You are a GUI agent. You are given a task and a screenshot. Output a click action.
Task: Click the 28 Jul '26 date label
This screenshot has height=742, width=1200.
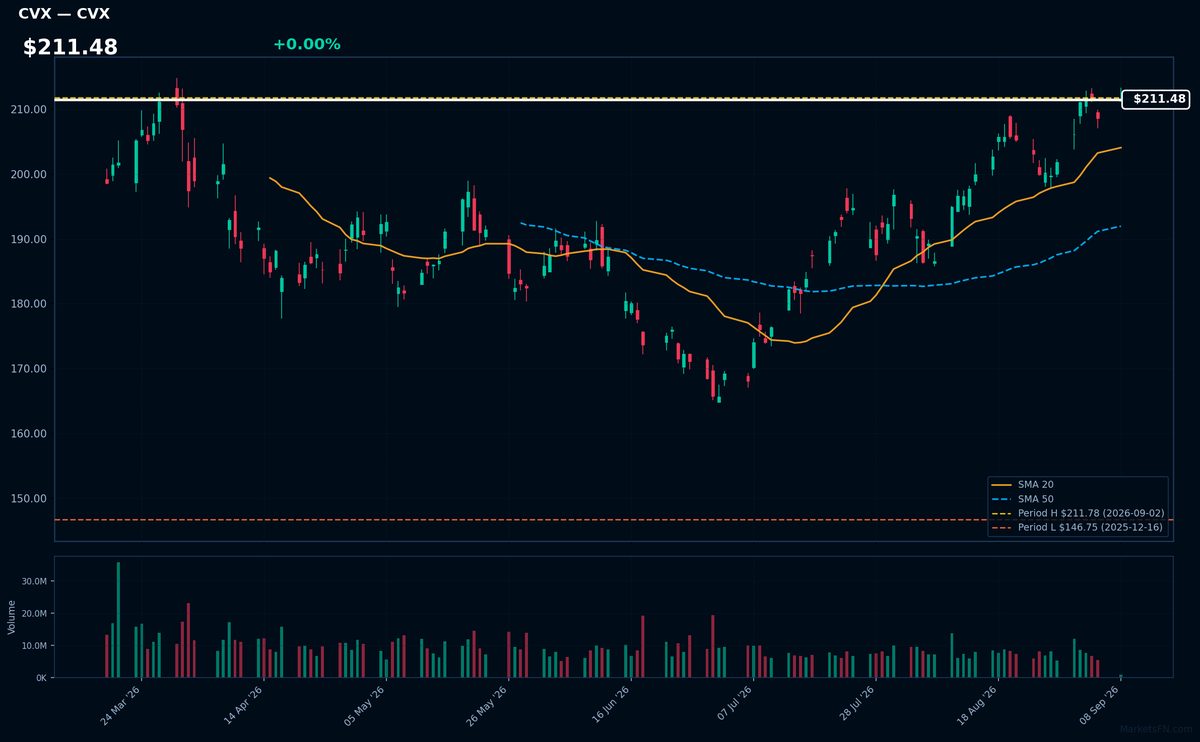coord(857,705)
